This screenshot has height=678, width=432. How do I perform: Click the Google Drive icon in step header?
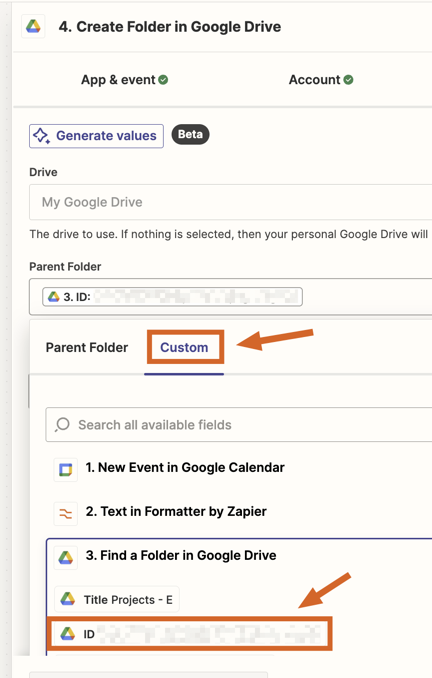click(x=33, y=27)
